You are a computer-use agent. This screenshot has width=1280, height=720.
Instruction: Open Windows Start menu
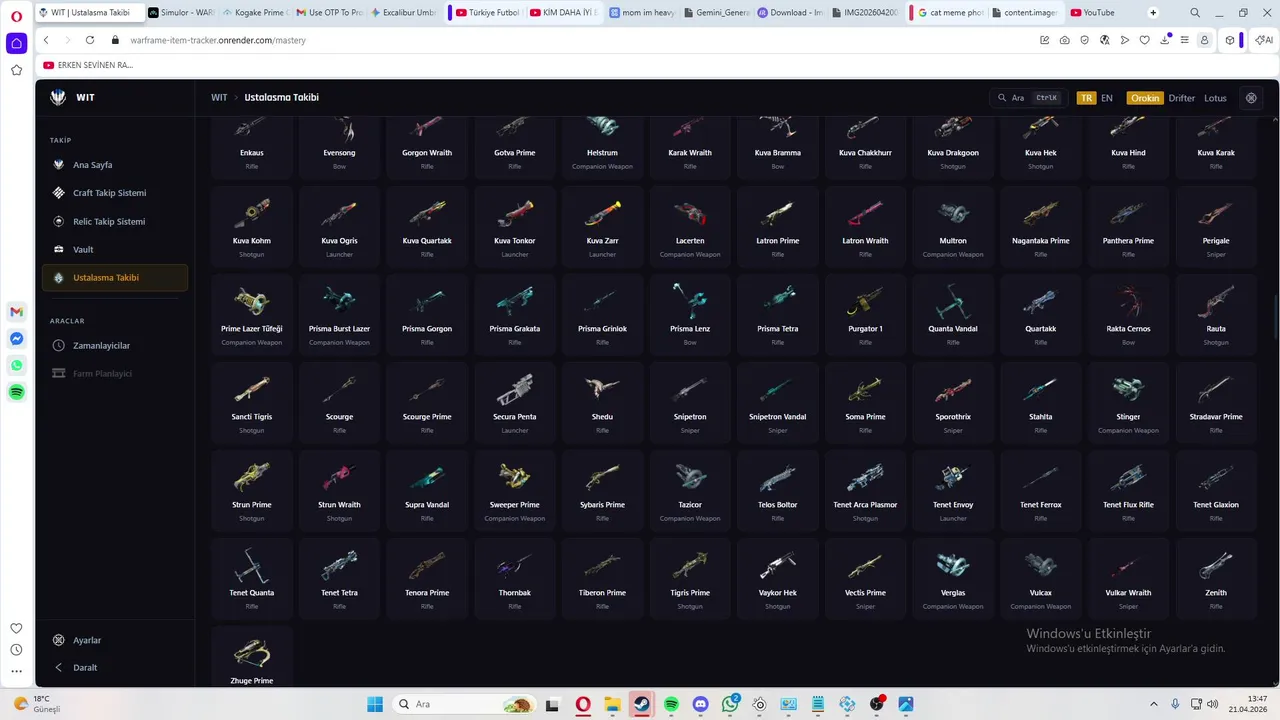point(375,704)
